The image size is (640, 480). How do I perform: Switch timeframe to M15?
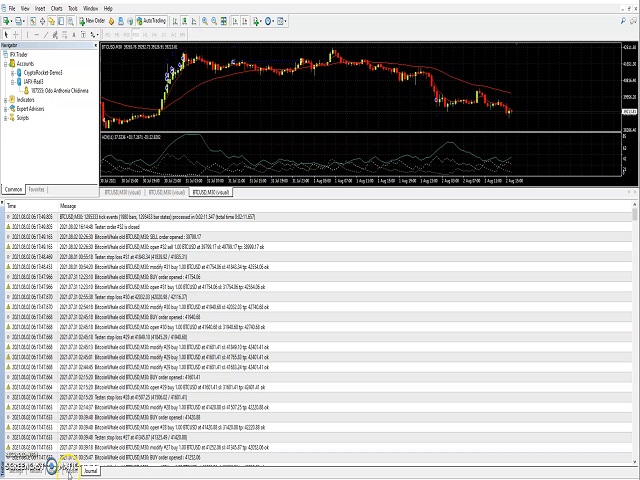click(x=127, y=35)
